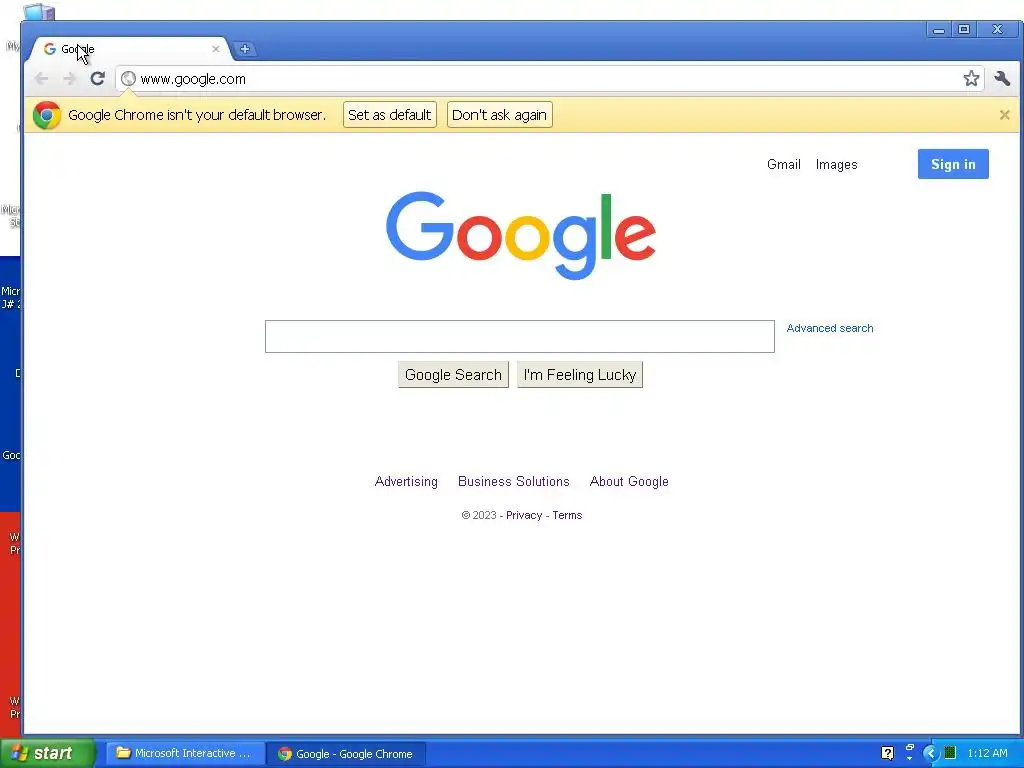This screenshot has width=1024, height=768.
Task: Bookmark this page with the star icon
Action: tap(971, 79)
